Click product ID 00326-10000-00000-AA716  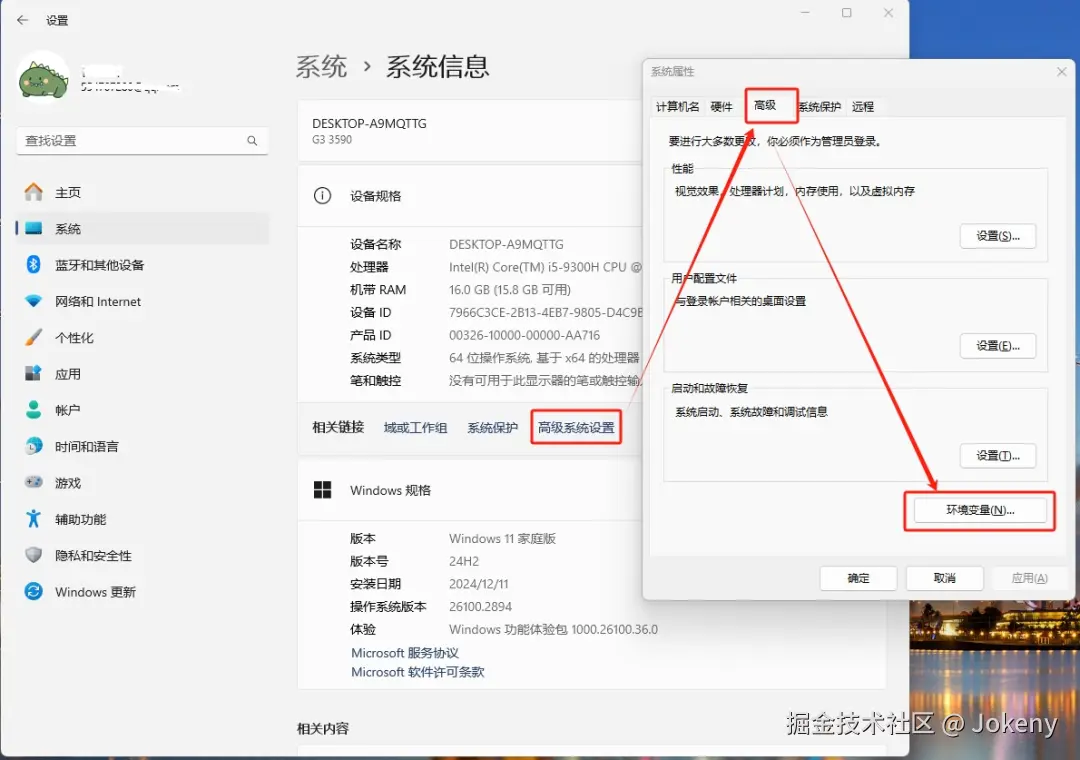pos(524,336)
